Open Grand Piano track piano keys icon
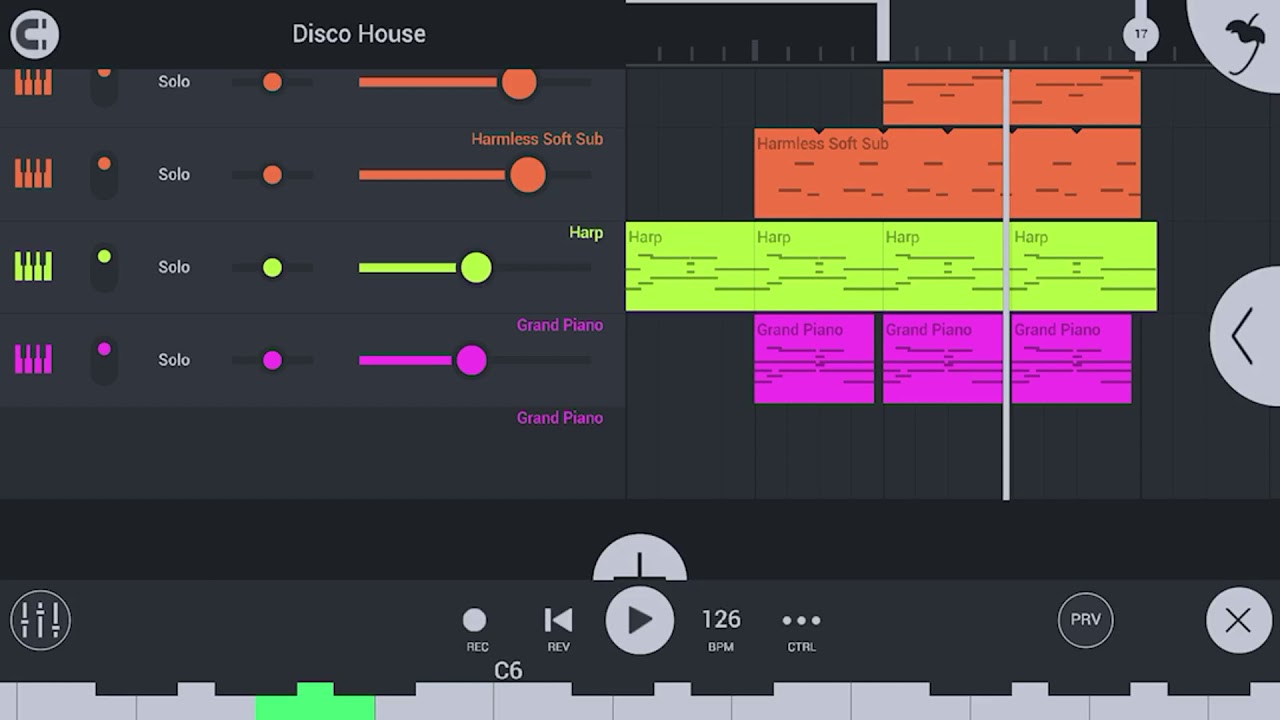The image size is (1280, 720). point(33,359)
